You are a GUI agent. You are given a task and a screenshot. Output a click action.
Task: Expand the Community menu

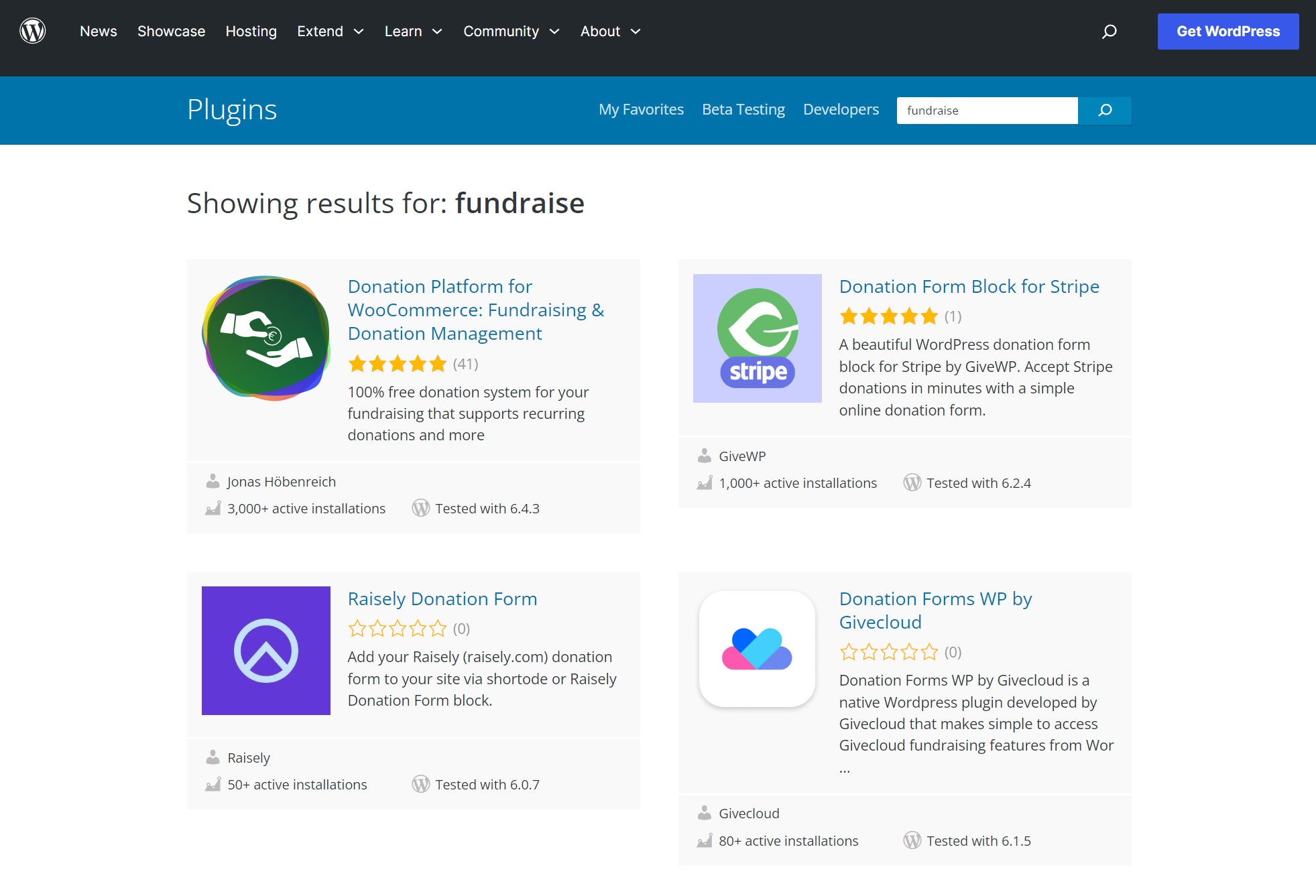coord(512,31)
